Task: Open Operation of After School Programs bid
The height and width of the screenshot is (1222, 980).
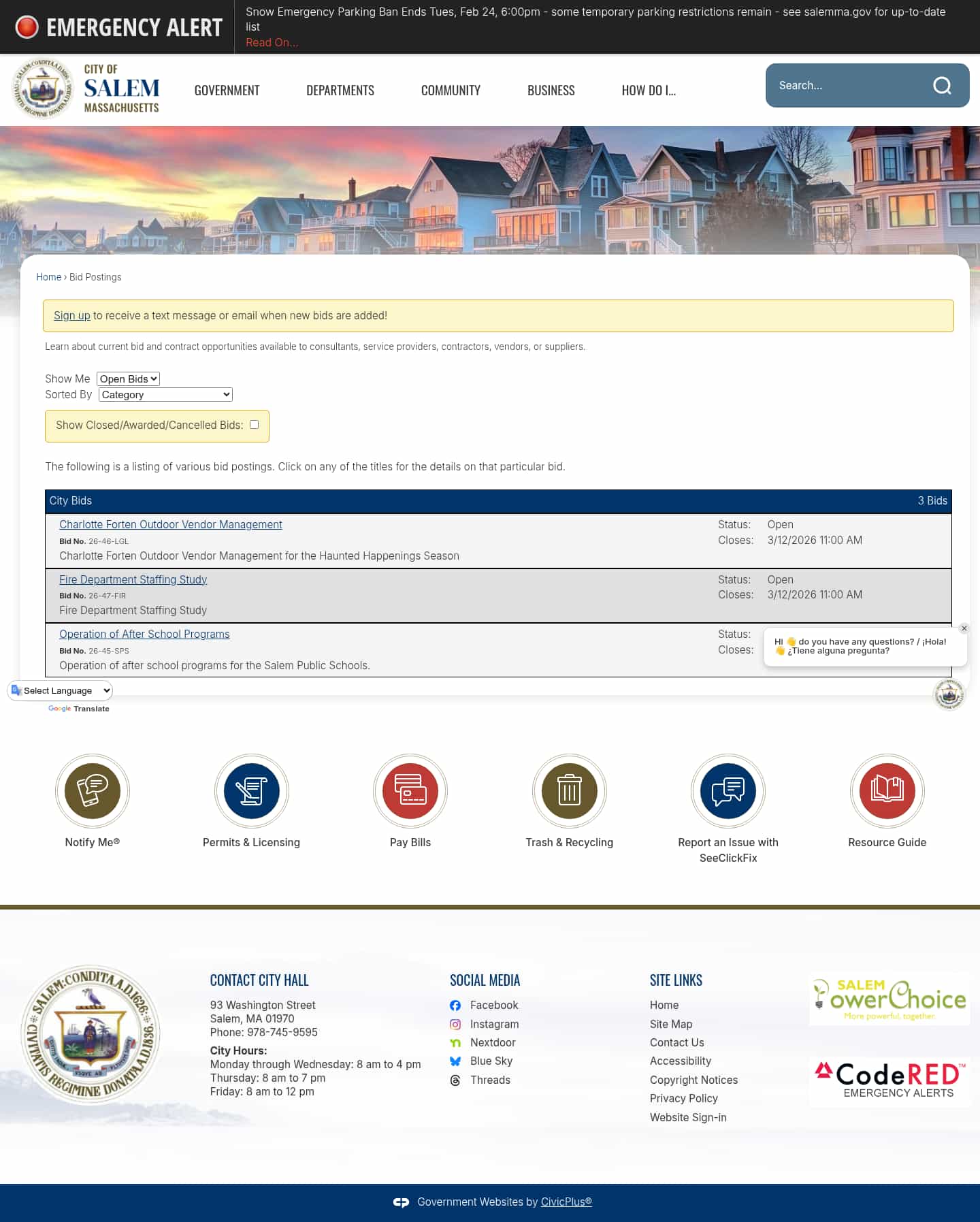Action: tap(144, 634)
